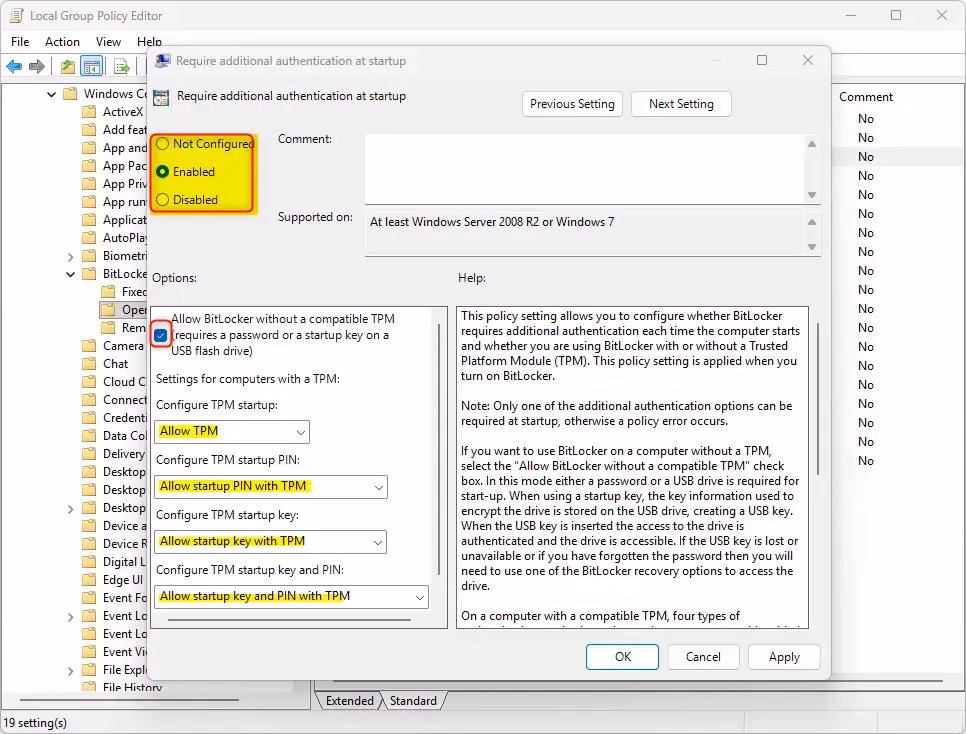This screenshot has height=734, width=966.
Task: Click the Local Group Policy Editor scroll icon
Action: coord(16,15)
